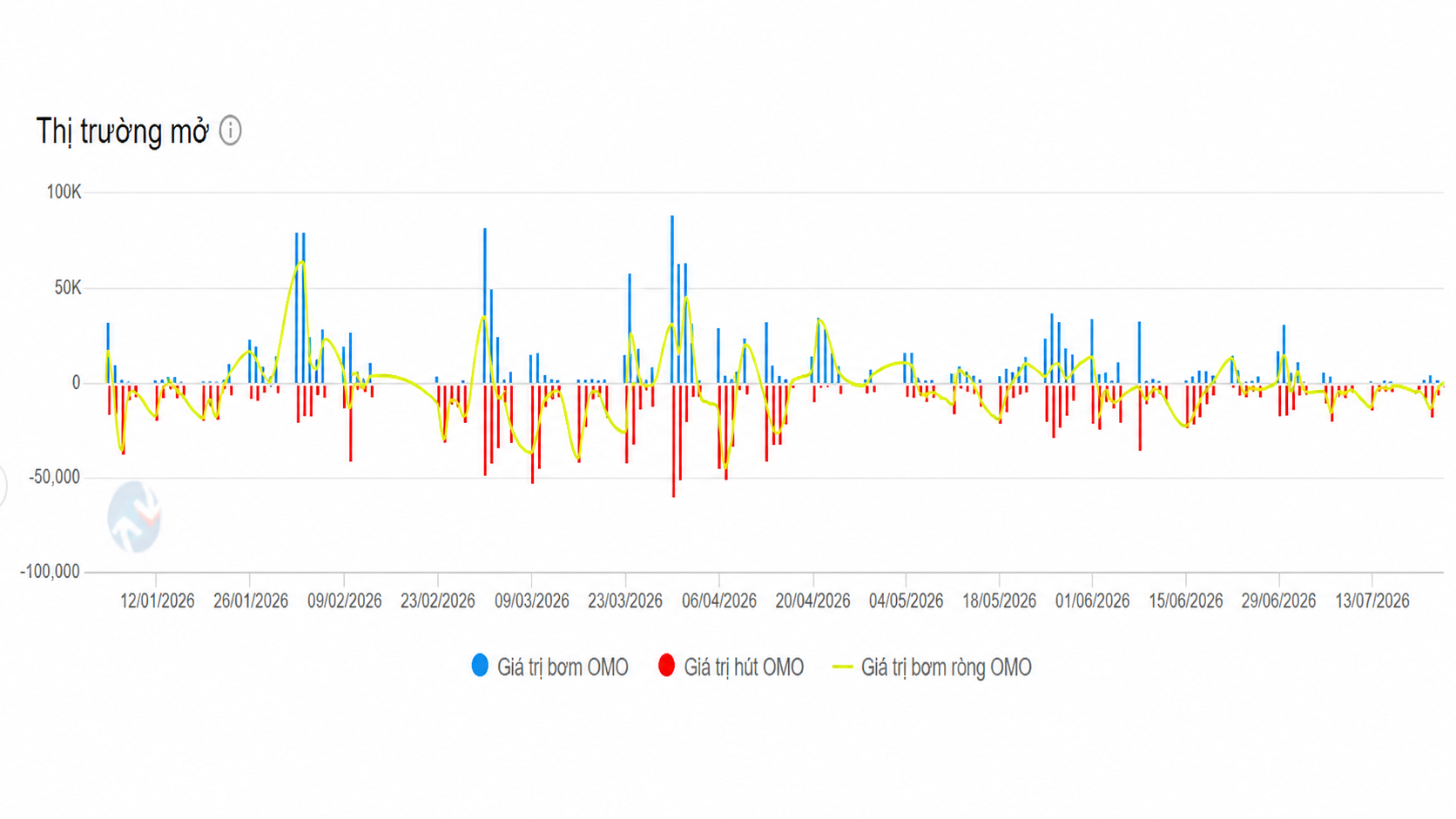Click the yellow line legend marker
The image size is (1456, 819).
coord(842,667)
